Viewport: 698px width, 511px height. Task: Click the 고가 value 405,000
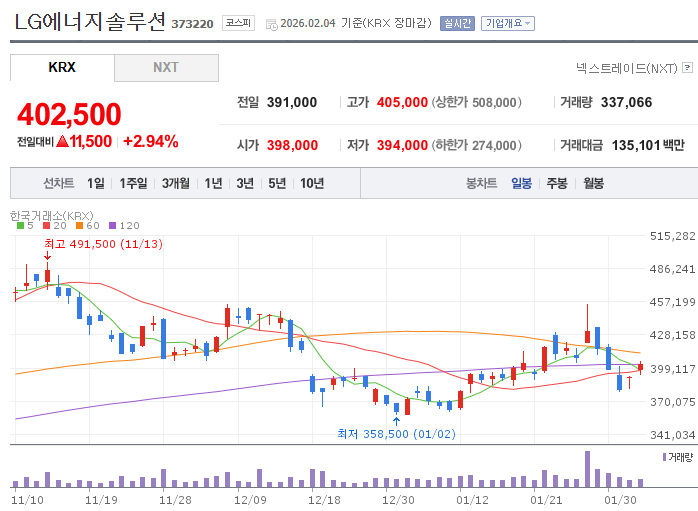click(x=402, y=102)
